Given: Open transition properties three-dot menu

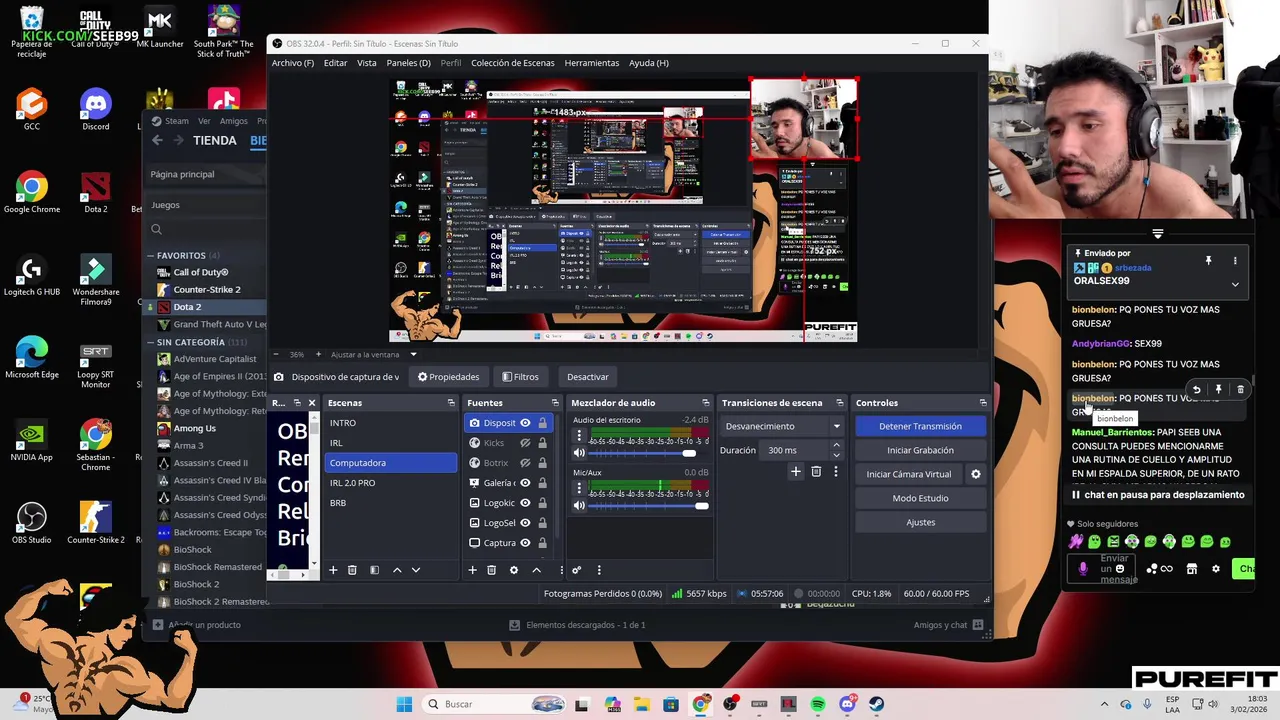Looking at the screenshot, I should 836,472.
